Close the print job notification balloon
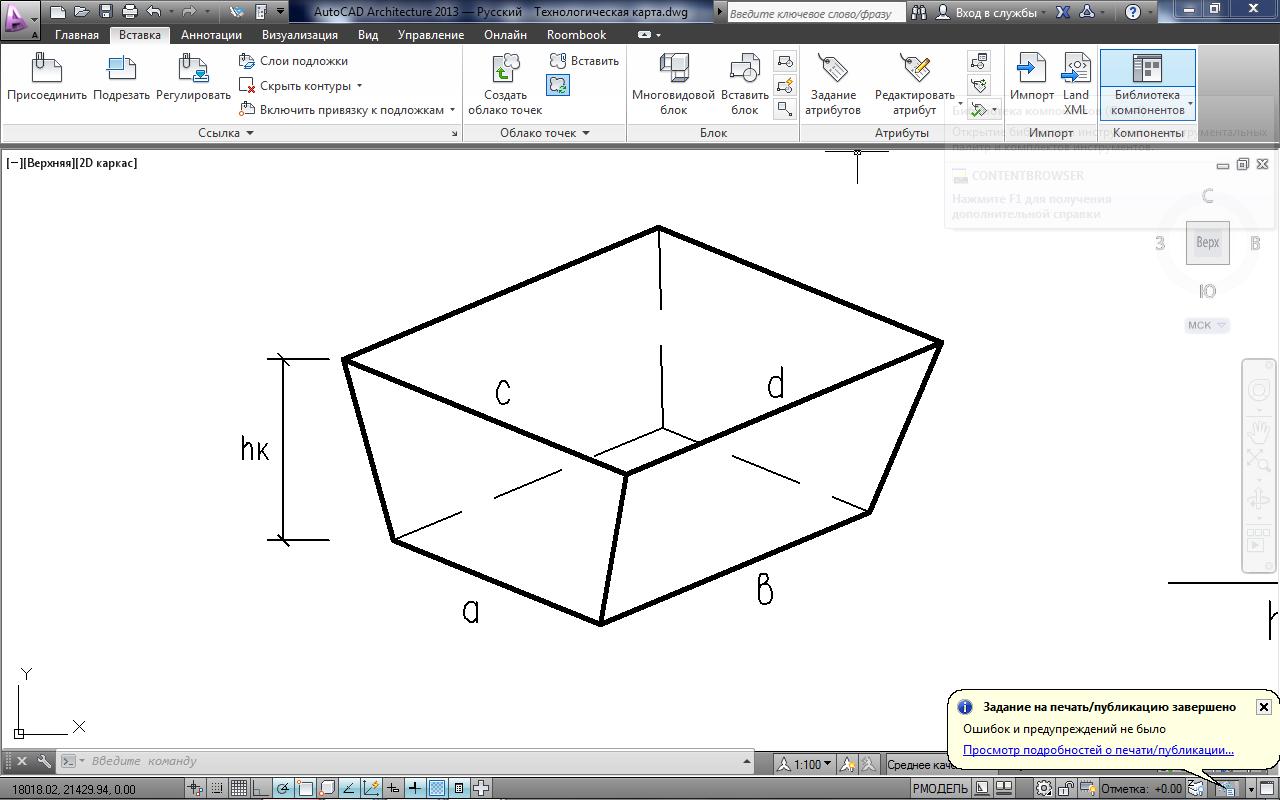 1263,707
